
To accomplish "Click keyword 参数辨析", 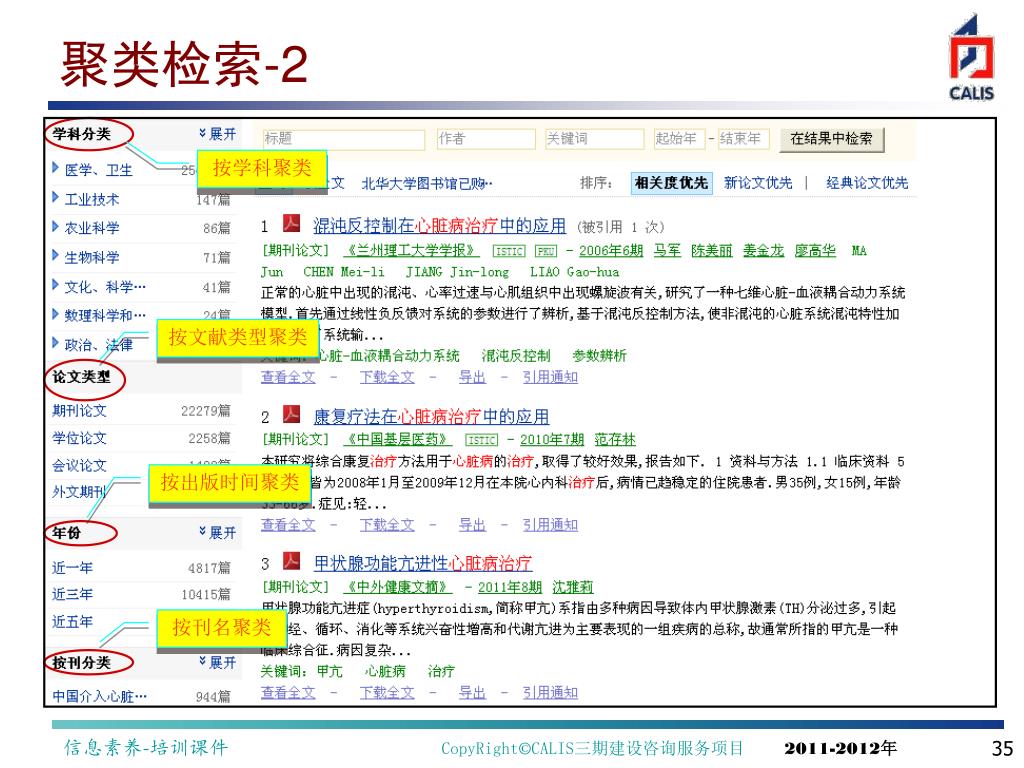I will point(599,356).
